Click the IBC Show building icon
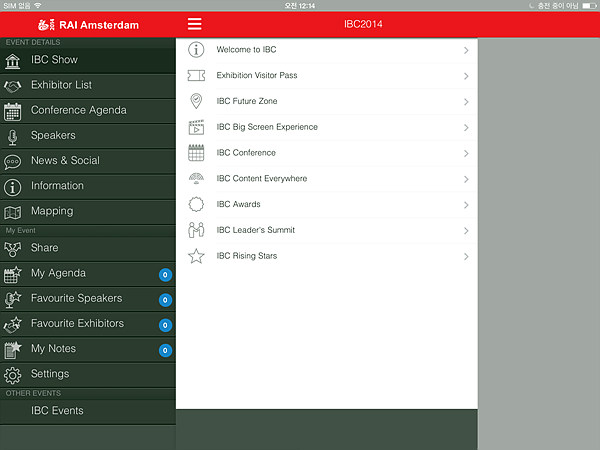 click(13, 61)
